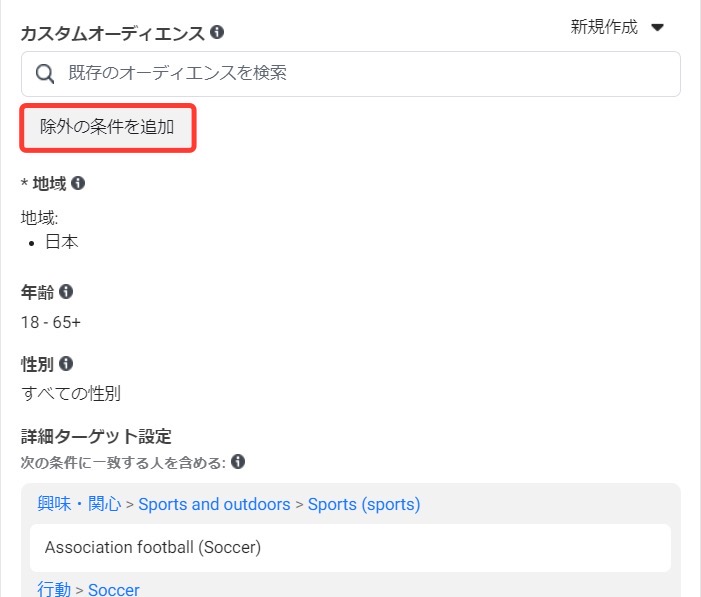Image resolution: width=701 pixels, height=597 pixels.
Task: Click info icon next to 地域
Action: pos(78,183)
